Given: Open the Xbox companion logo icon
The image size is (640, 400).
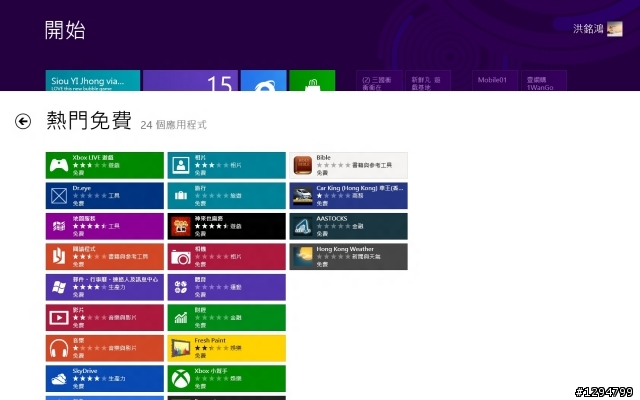Looking at the screenshot, I should click(x=181, y=379).
